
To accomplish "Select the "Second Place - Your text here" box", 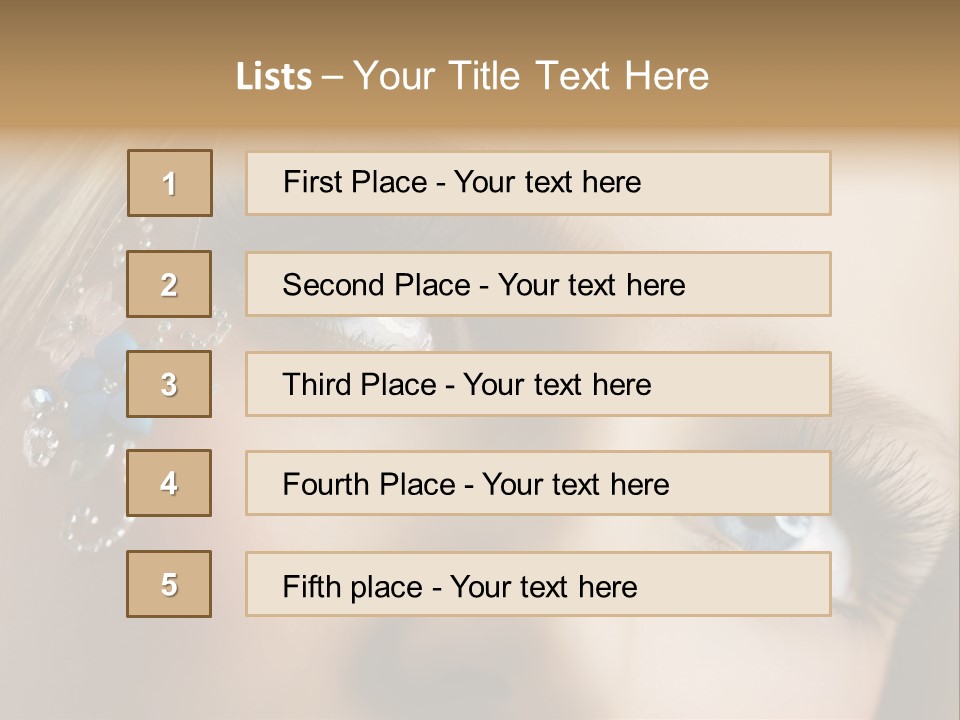I will pos(538,284).
